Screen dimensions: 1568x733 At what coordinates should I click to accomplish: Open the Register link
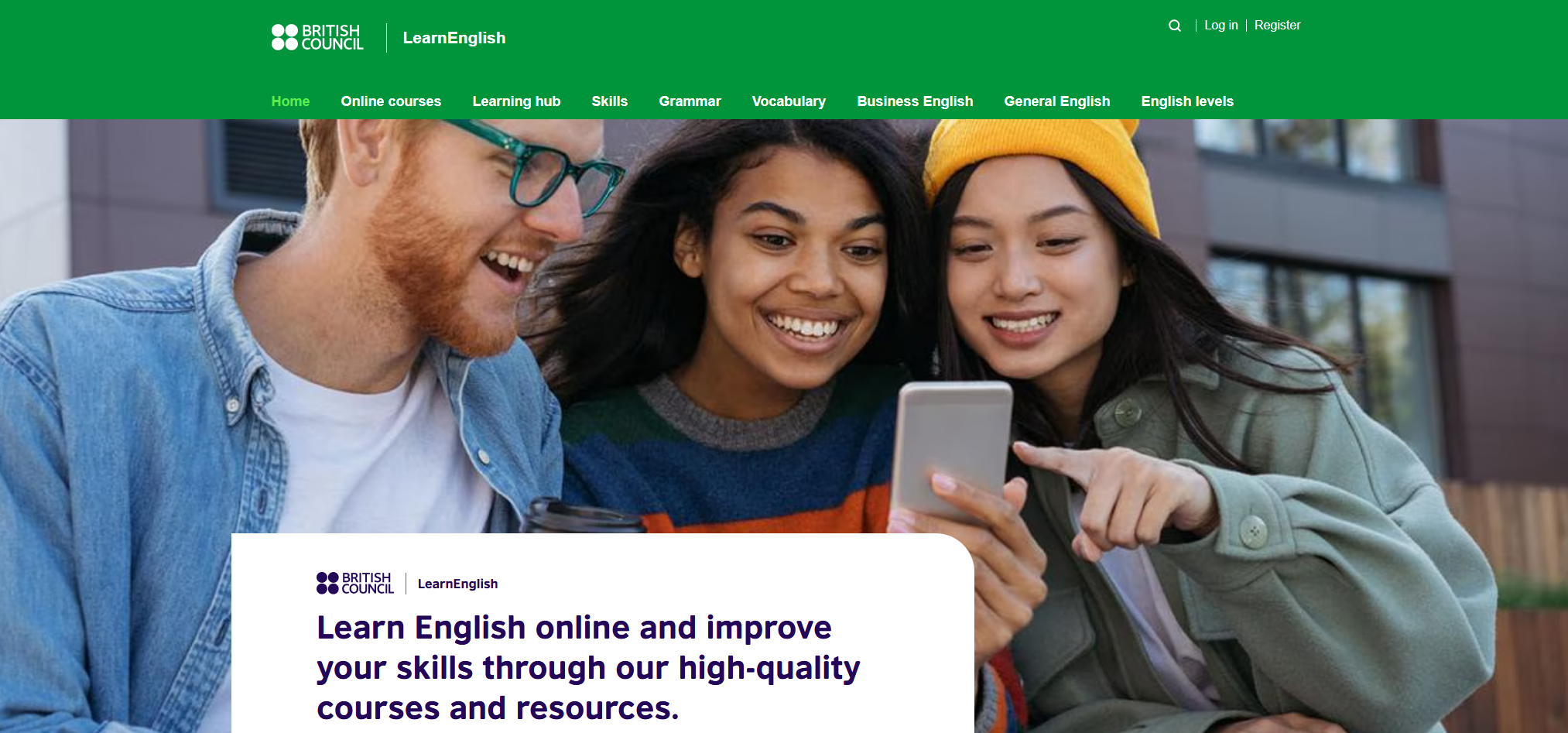tap(1277, 26)
